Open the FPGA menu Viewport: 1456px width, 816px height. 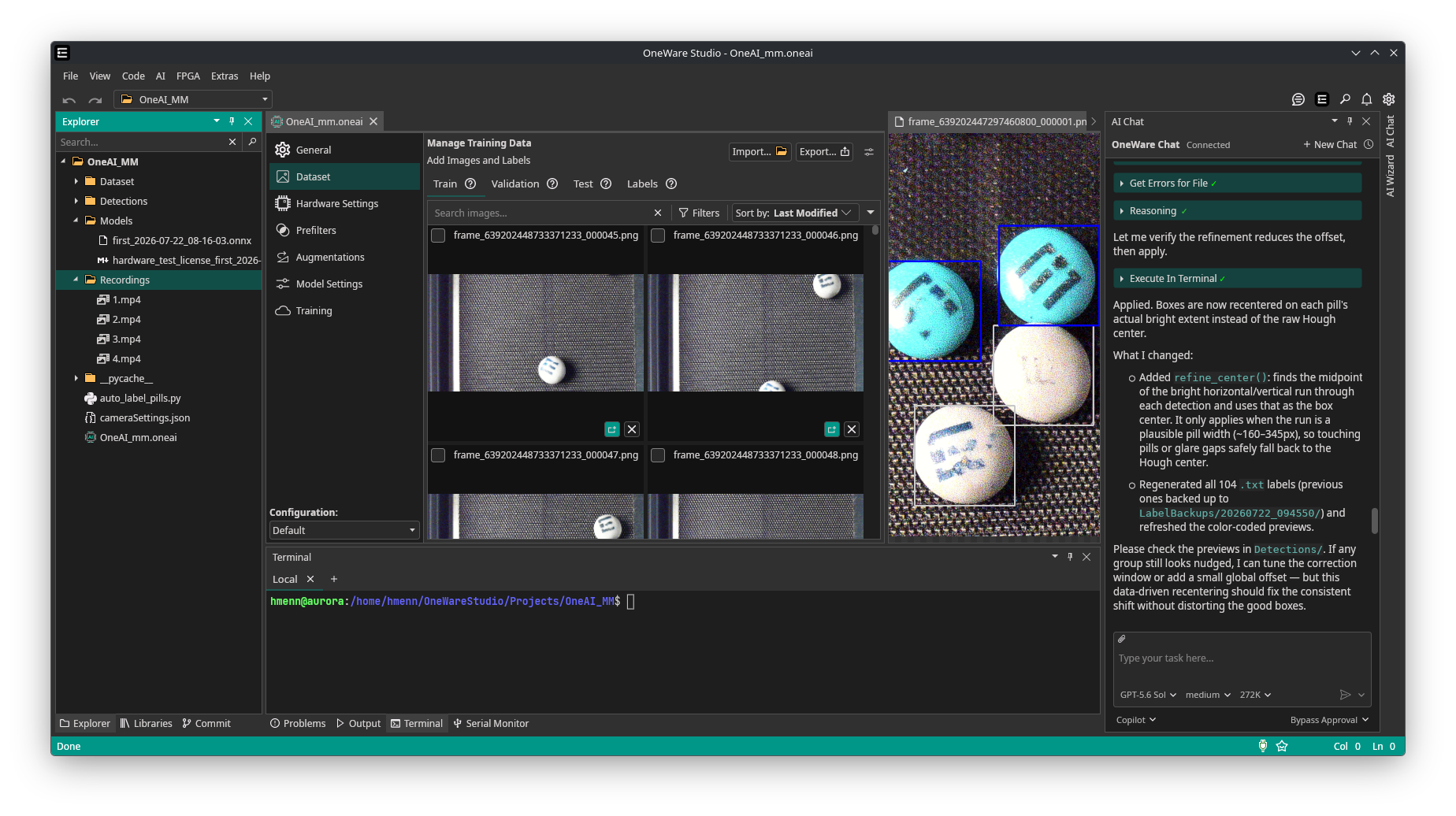[x=188, y=76]
